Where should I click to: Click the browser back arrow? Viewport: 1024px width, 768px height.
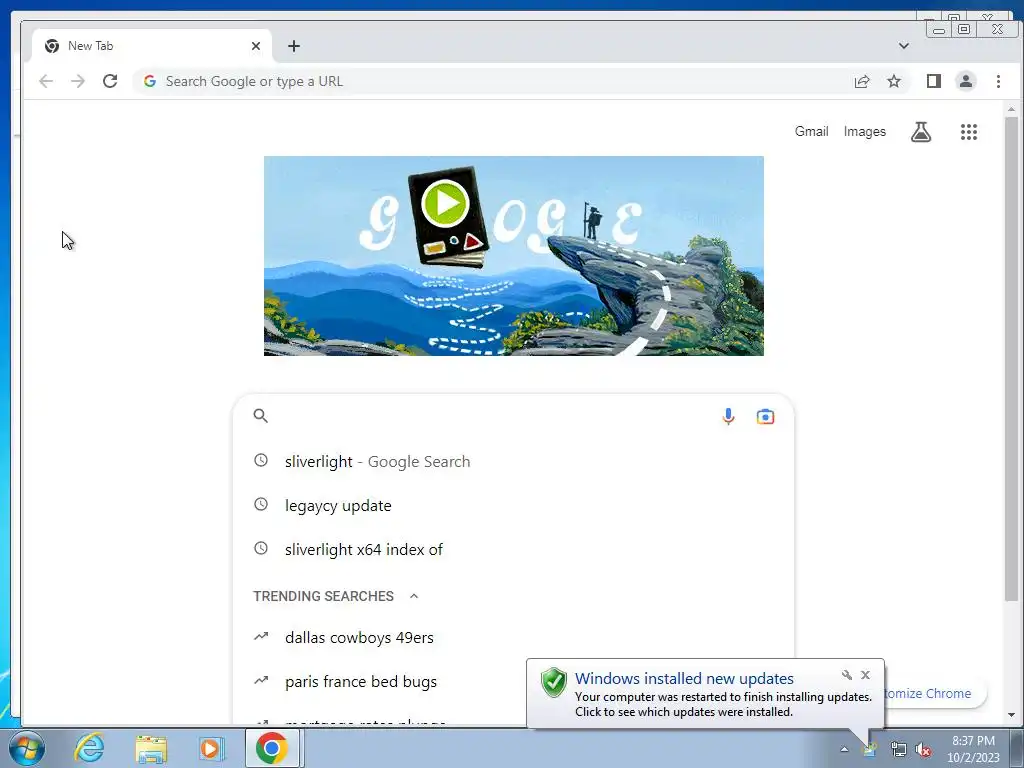pos(46,81)
